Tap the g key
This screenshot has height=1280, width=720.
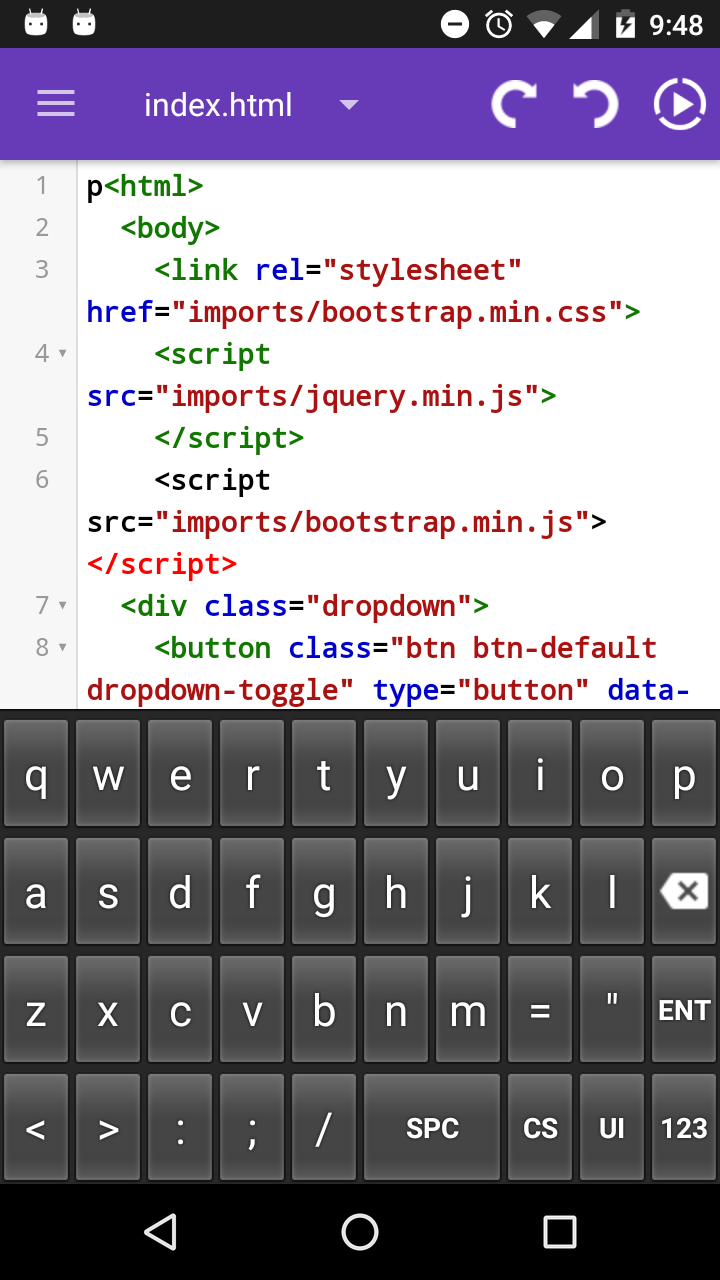click(x=324, y=891)
